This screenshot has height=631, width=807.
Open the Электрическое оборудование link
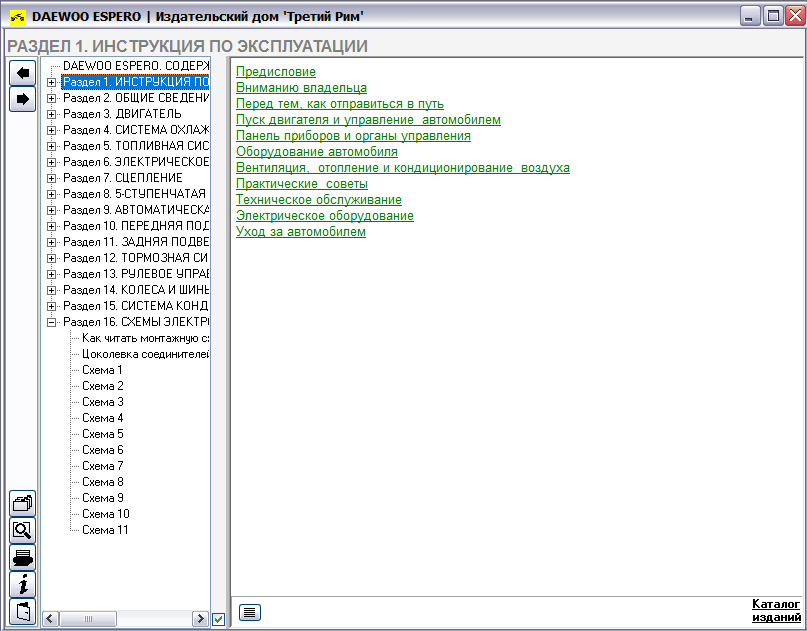tap(325, 216)
